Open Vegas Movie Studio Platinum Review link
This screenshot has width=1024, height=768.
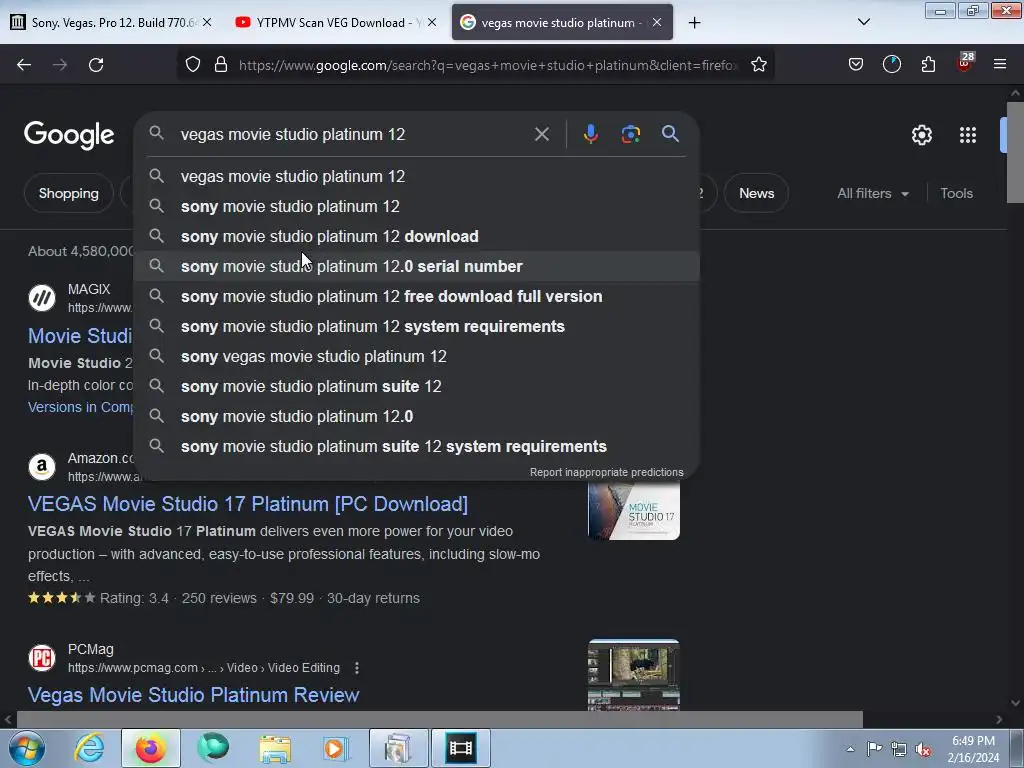193,695
